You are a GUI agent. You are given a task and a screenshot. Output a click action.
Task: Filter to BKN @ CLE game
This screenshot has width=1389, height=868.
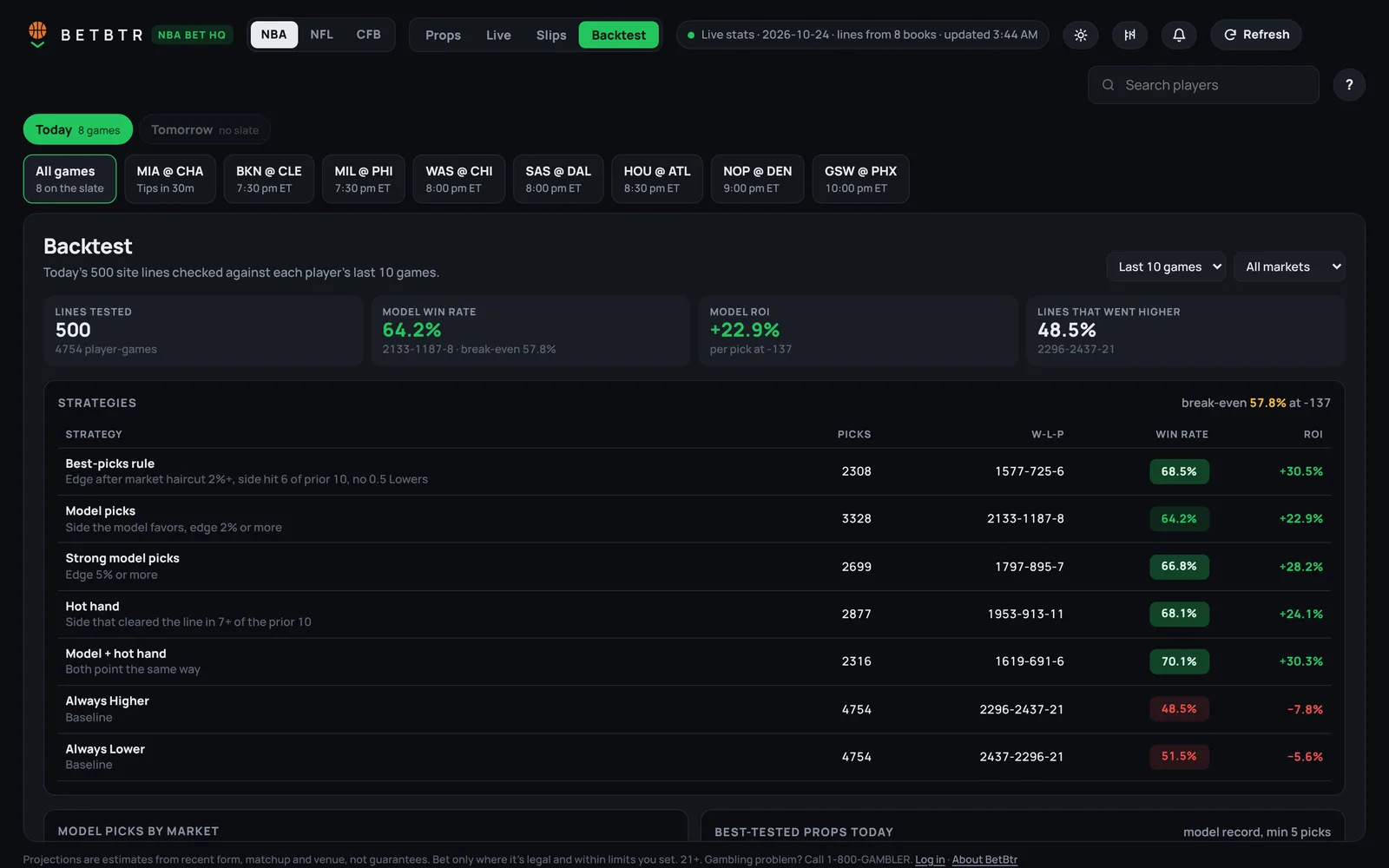[x=269, y=179]
